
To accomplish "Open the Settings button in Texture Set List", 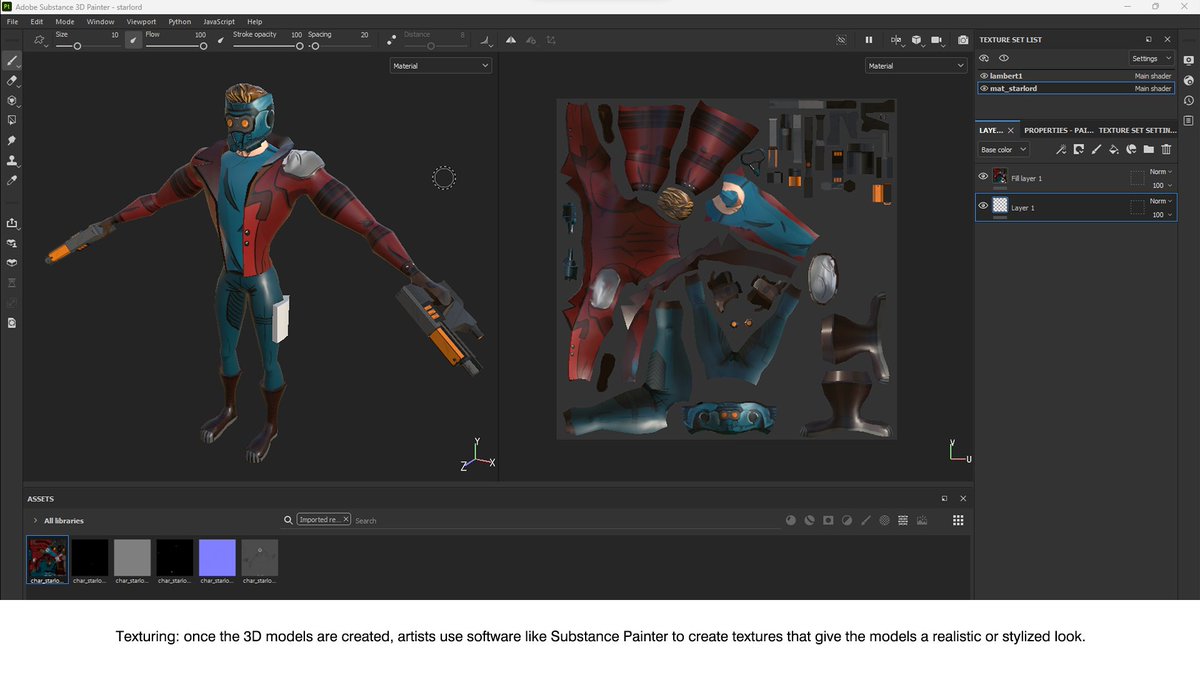I will tap(1151, 59).
